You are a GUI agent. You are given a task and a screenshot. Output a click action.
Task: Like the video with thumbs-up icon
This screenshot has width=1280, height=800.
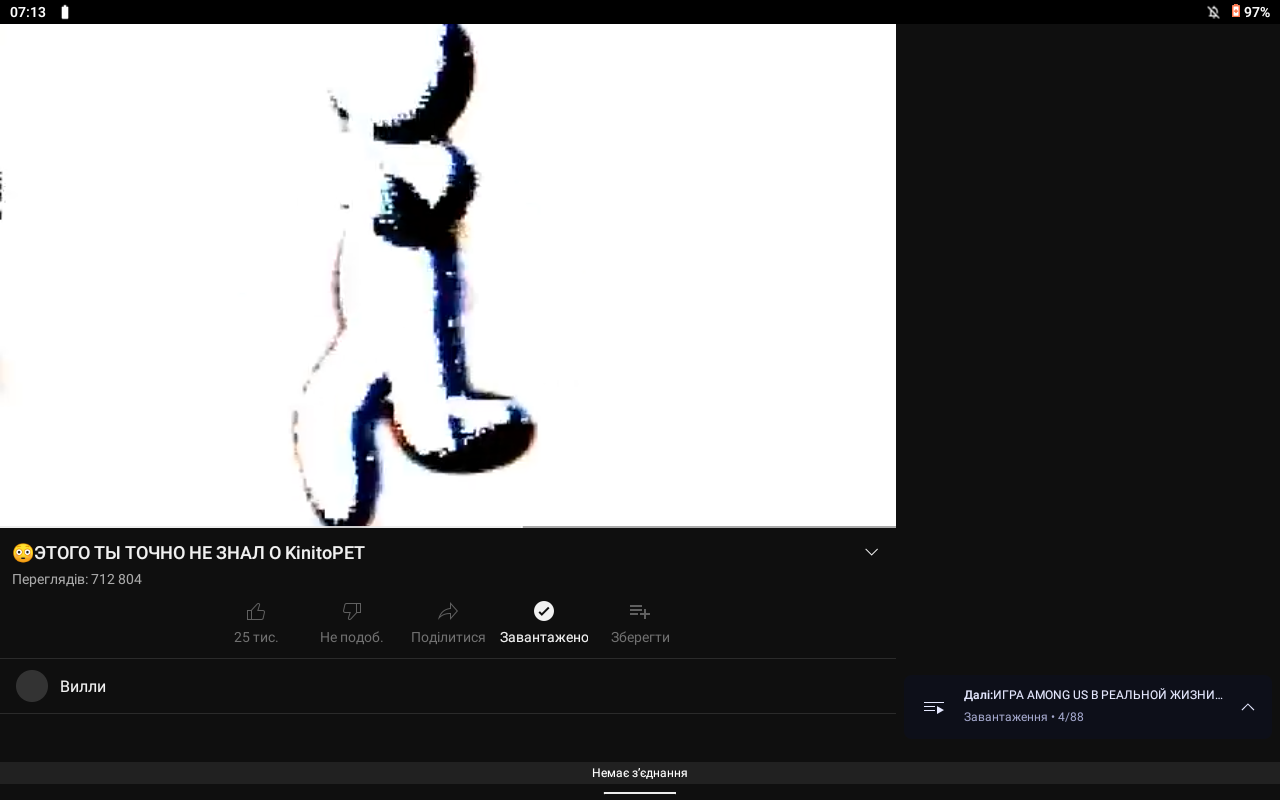256,611
